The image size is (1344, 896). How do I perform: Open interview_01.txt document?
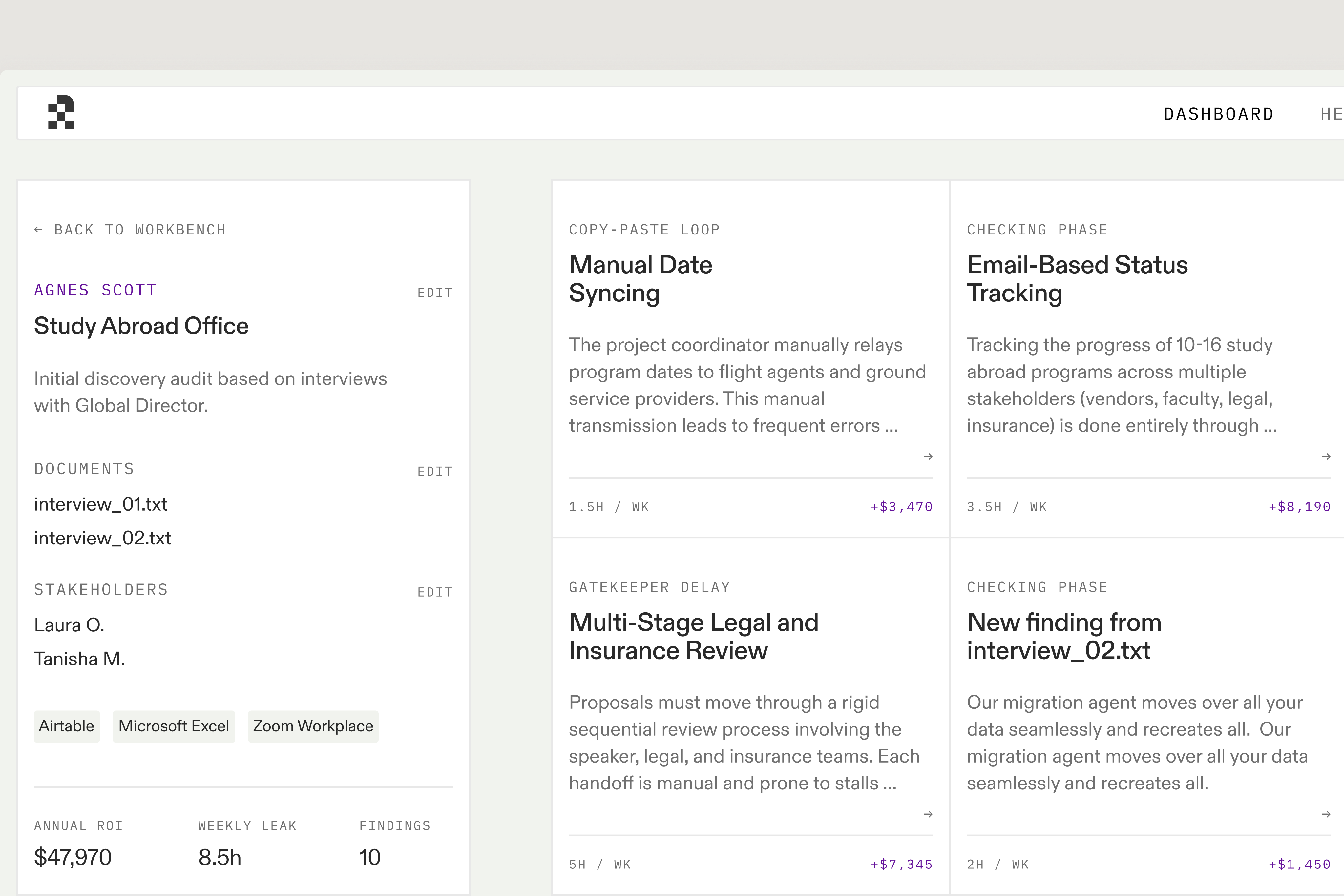(x=101, y=504)
